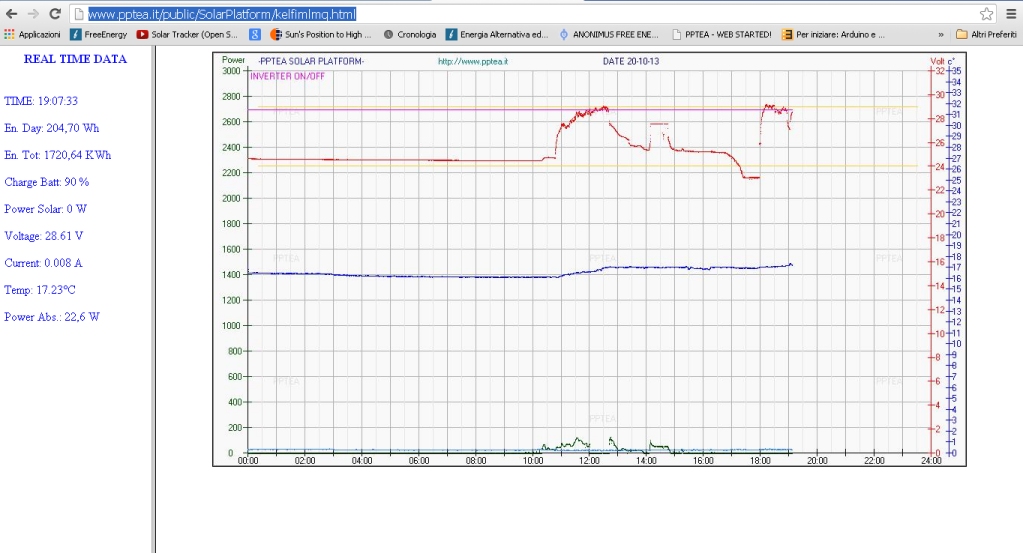Click the En. Tot: 1720,64 KWh value

[57, 155]
